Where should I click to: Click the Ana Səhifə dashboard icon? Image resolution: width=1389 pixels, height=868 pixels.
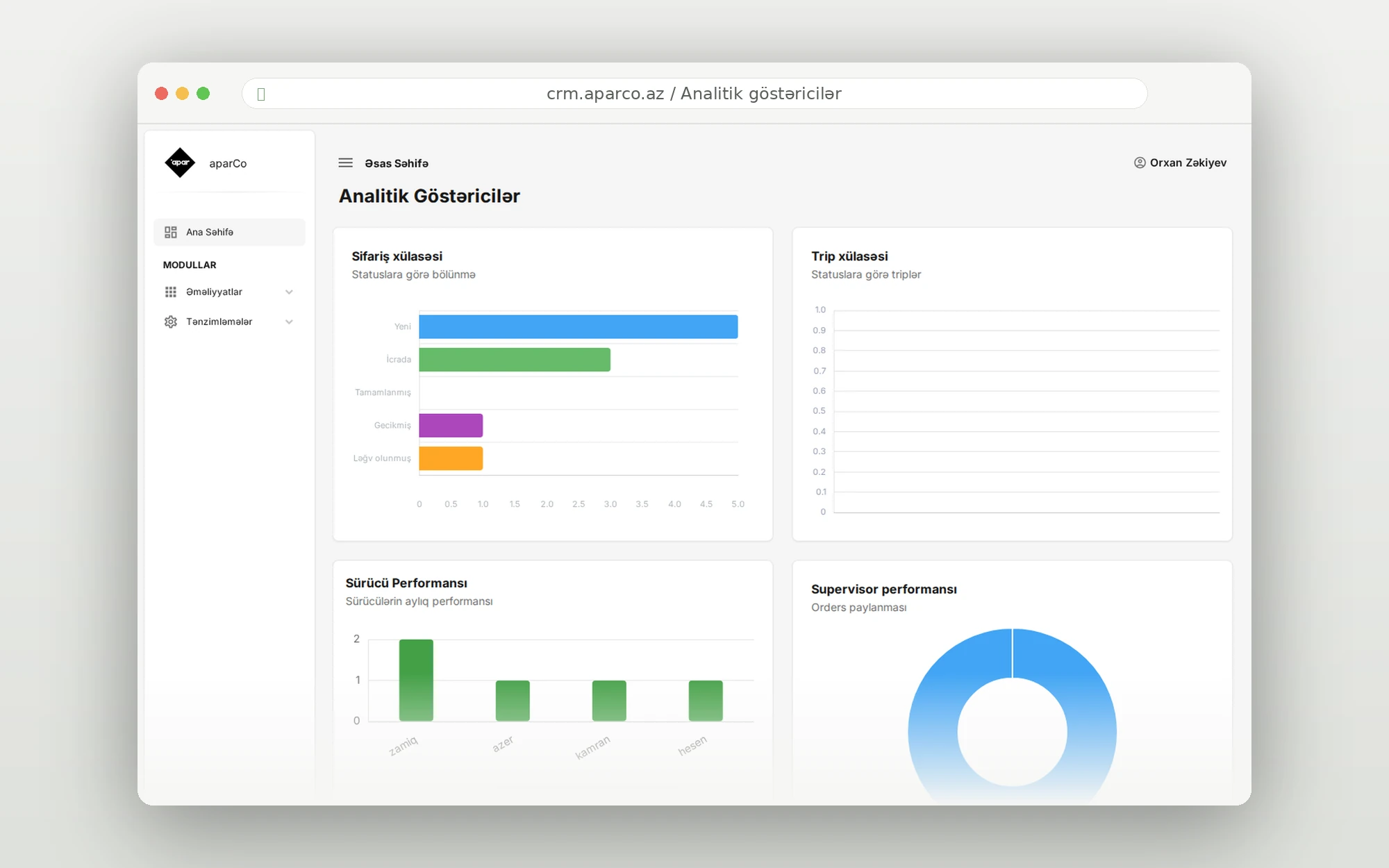coord(171,232)
